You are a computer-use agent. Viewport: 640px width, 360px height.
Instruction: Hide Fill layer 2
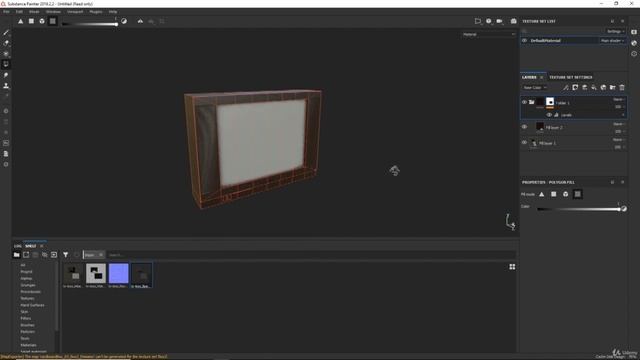pos(524,127)
